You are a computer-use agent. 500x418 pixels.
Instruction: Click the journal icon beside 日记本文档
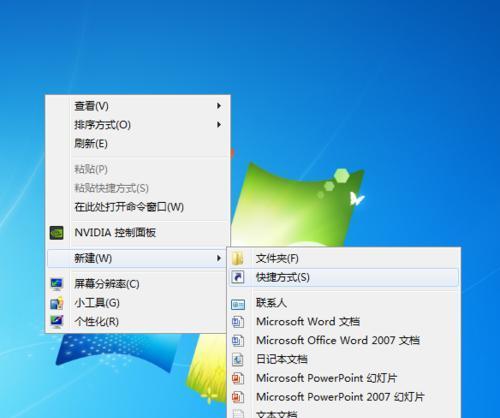pyautogui.click(x=238, y=359)
